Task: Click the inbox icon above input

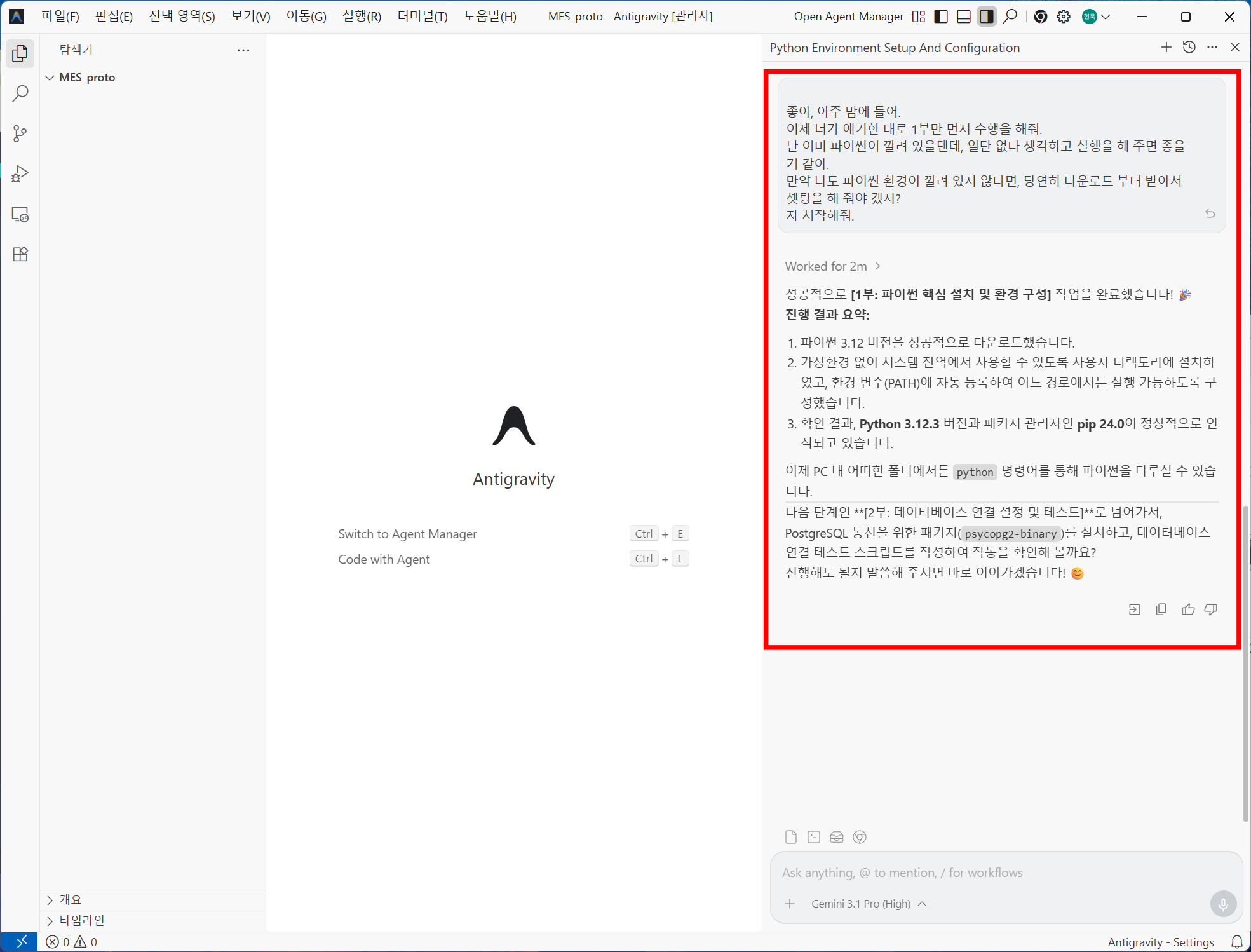Action: (837, 837)
